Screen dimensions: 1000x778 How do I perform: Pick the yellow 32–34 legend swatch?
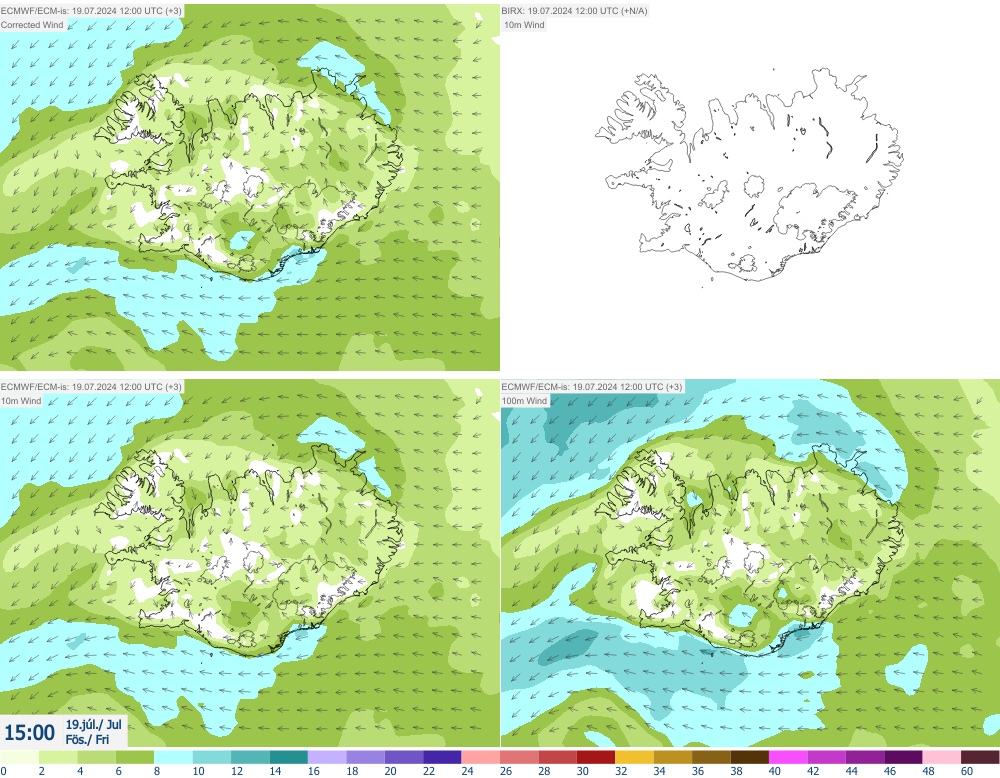(x=635, y=757)
